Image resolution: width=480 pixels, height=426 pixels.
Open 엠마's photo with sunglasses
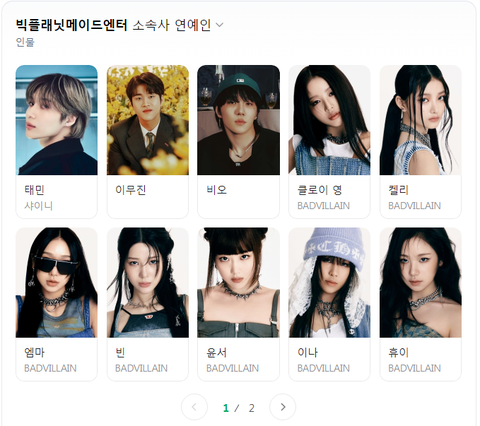(x=57, y=283)
